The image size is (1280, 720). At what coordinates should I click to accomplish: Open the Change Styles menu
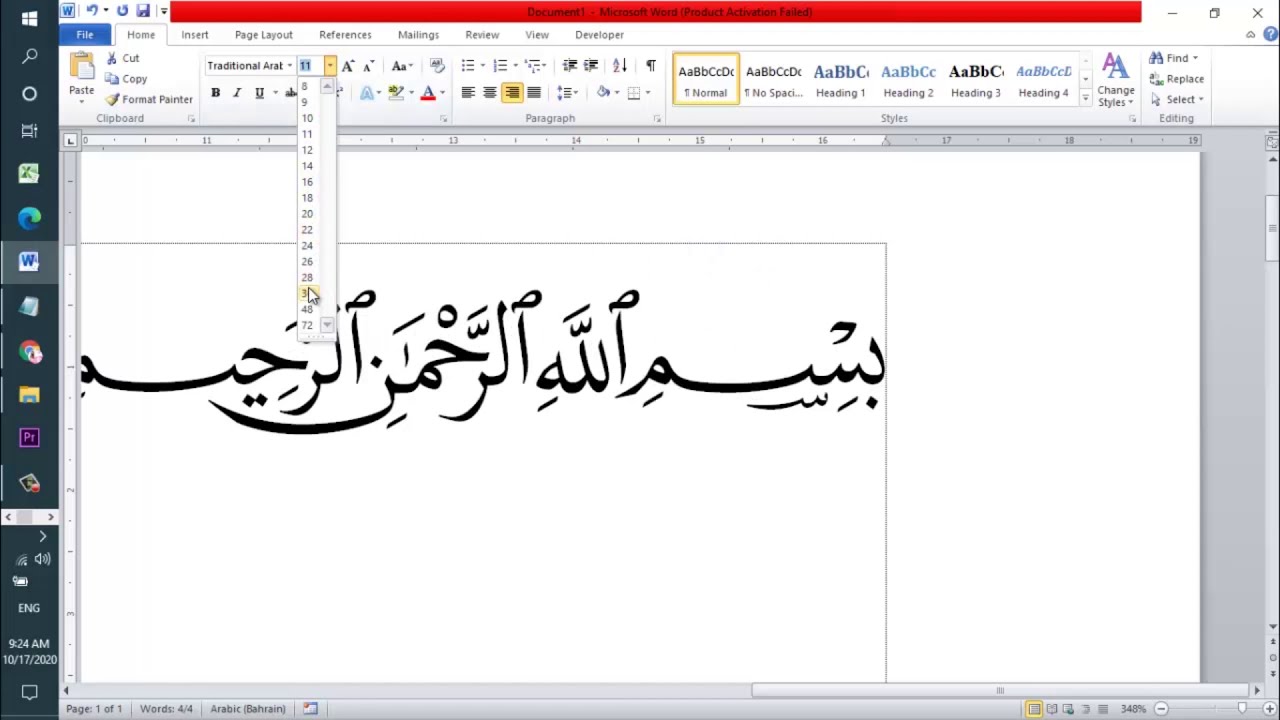pos(1115,80)
